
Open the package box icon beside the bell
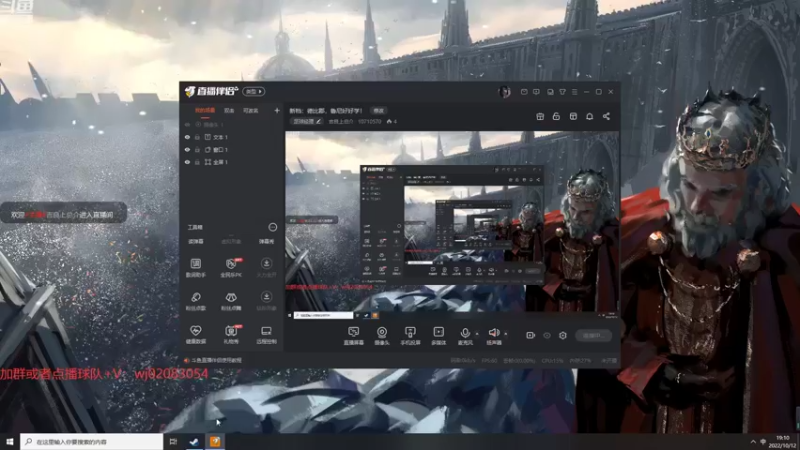point(573,116)
